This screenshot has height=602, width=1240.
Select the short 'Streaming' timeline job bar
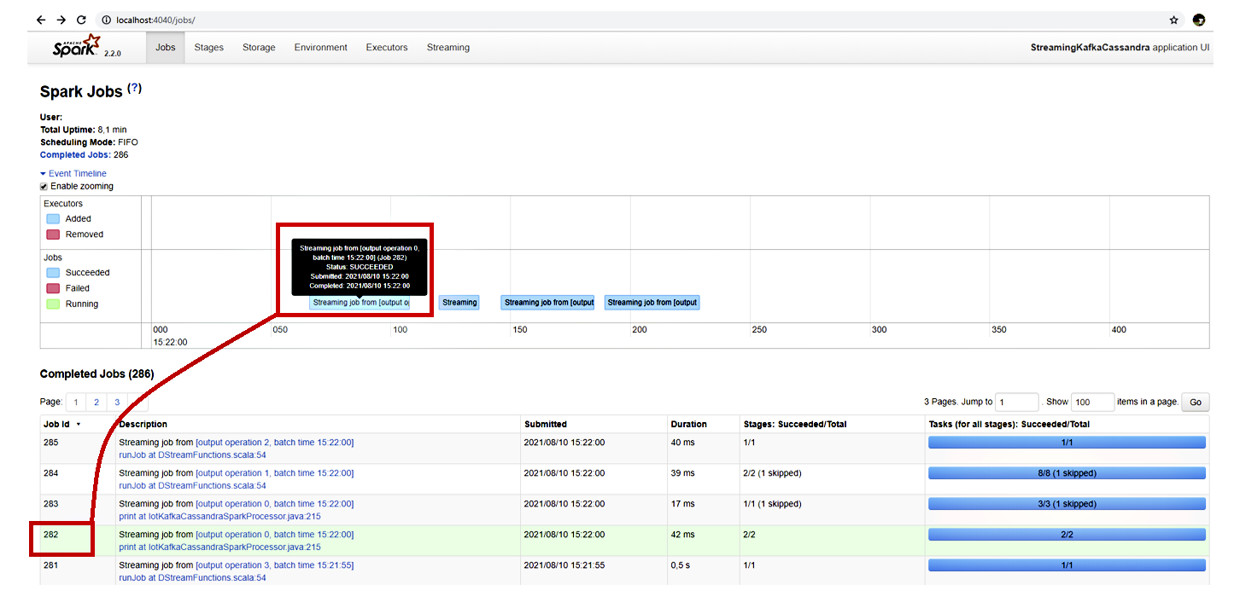[459, 303]
